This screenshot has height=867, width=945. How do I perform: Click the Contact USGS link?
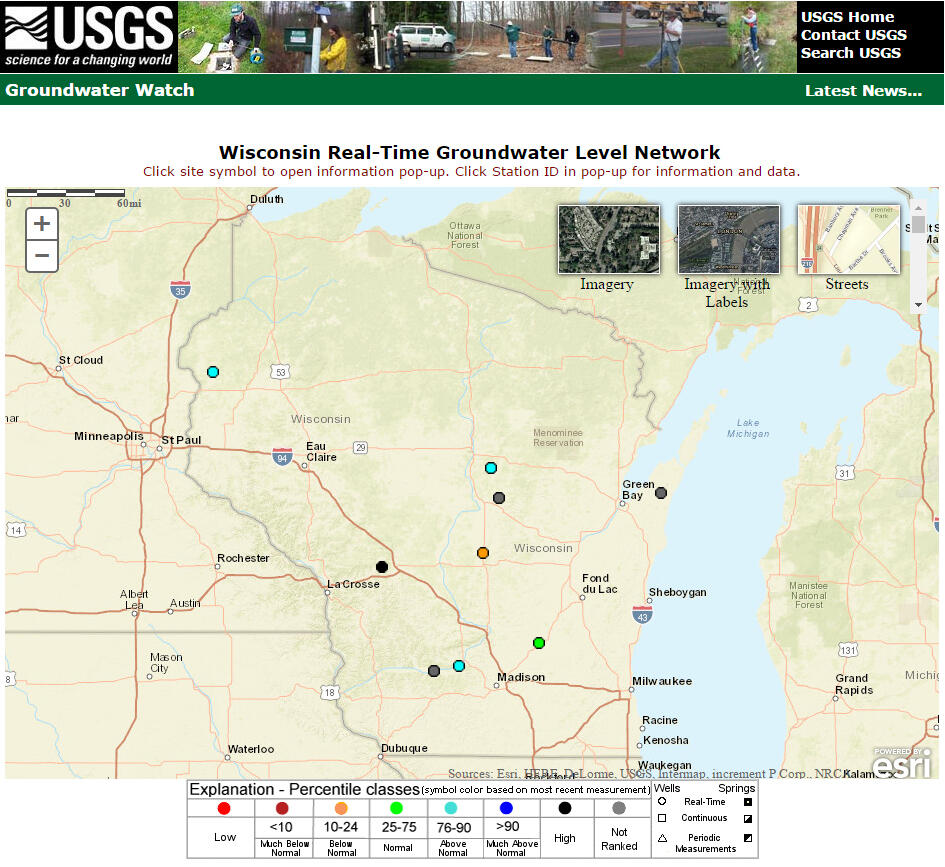[x=853, y=32]
